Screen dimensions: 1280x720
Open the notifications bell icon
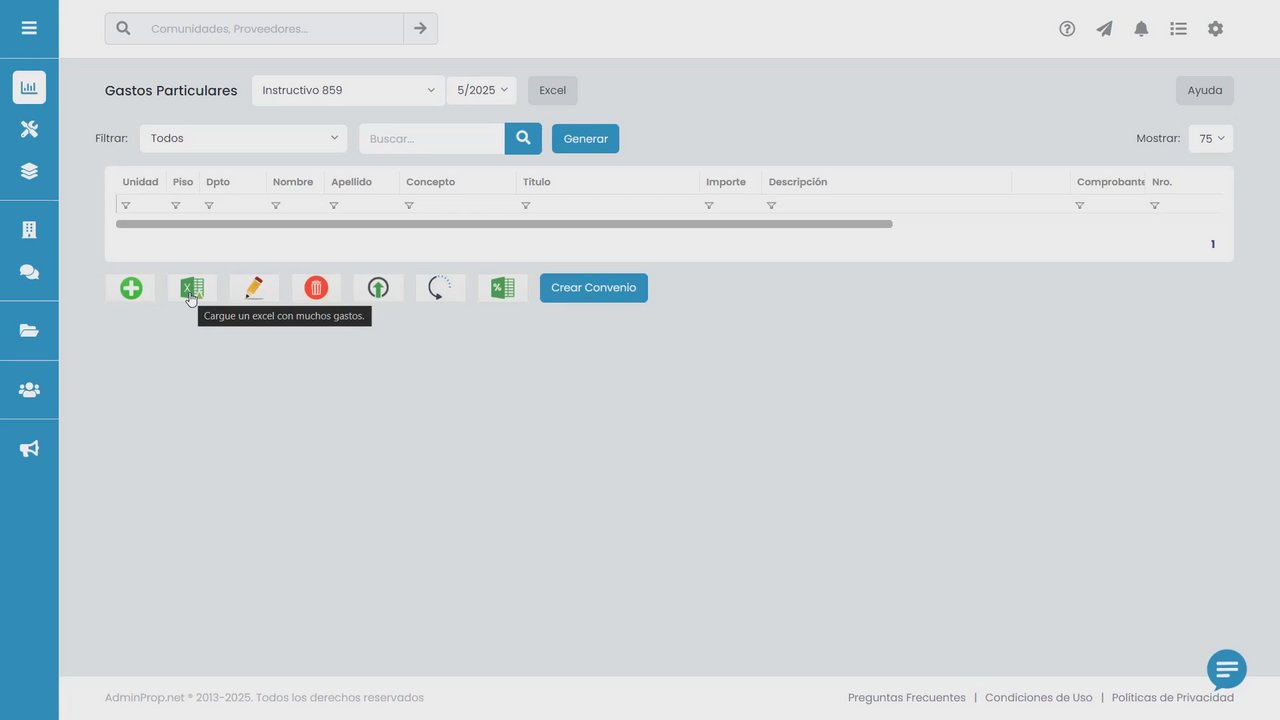[x=1141, y=29]
